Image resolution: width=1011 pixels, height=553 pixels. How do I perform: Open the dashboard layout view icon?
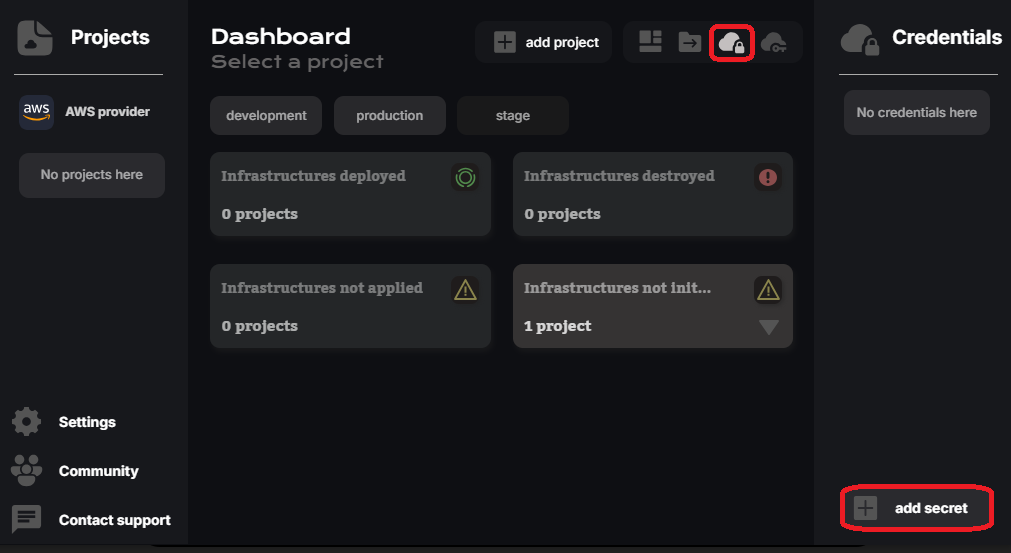point(651,42)
